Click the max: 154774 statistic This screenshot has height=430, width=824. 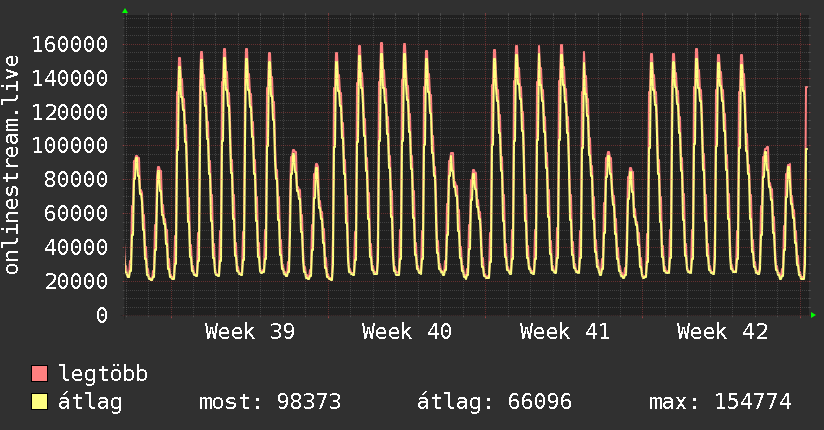720,402
